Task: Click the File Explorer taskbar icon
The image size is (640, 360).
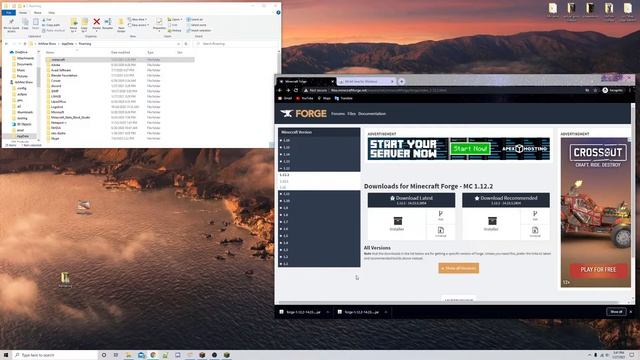Action: pos(128,355)
